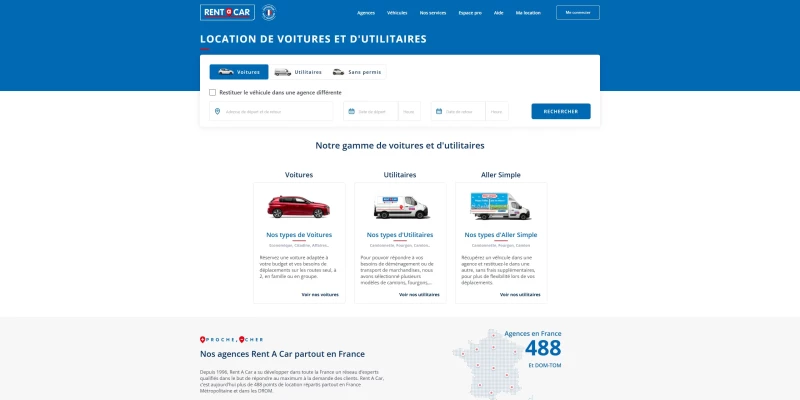The width and height of the screenshot is (800, 400).
Task: Click the 'Et DOM-TOM' text
Action: click(x=545, y=365)
